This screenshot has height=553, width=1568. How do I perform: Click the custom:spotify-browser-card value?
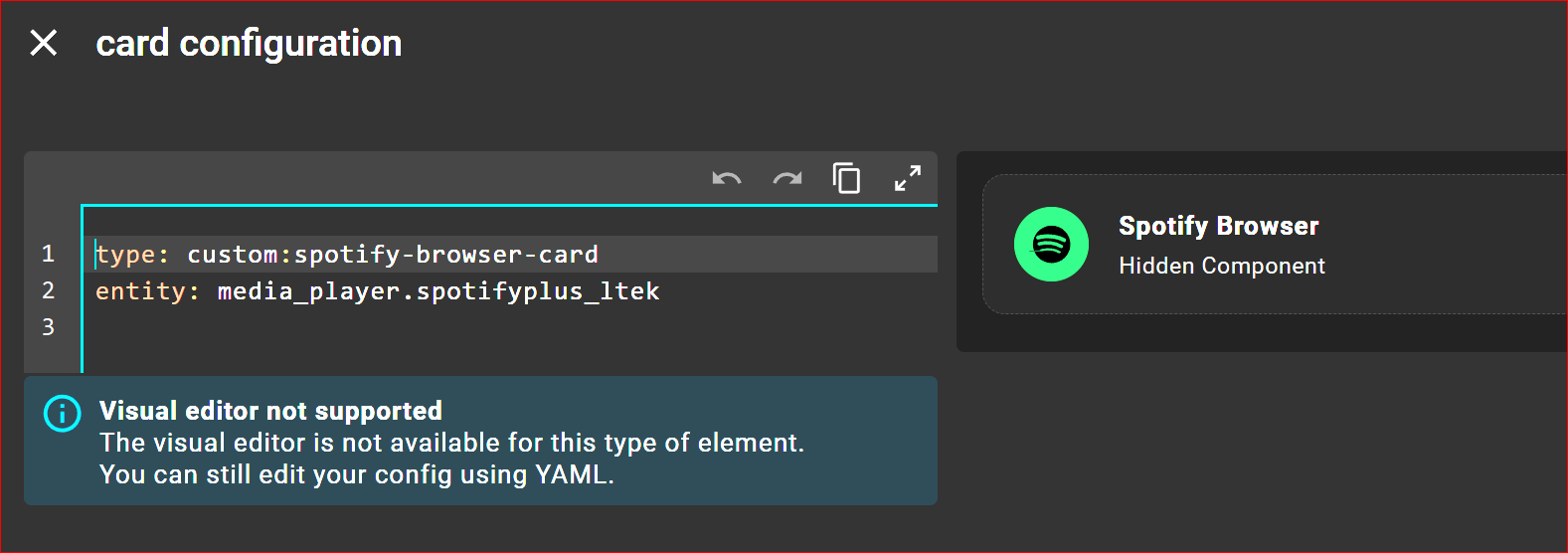point(393,255)
